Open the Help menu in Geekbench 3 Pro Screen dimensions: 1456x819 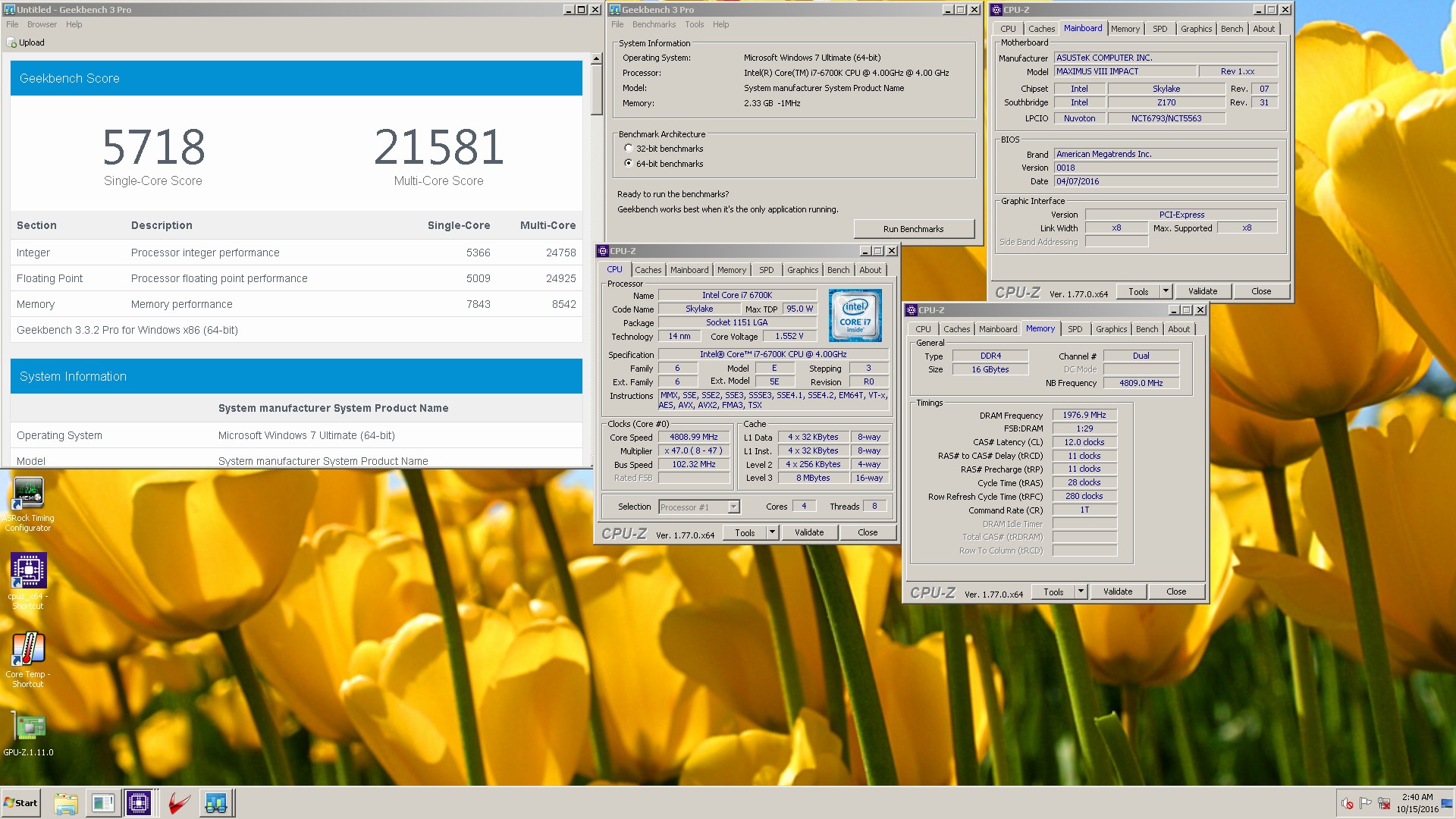click(x=721, y=24)
